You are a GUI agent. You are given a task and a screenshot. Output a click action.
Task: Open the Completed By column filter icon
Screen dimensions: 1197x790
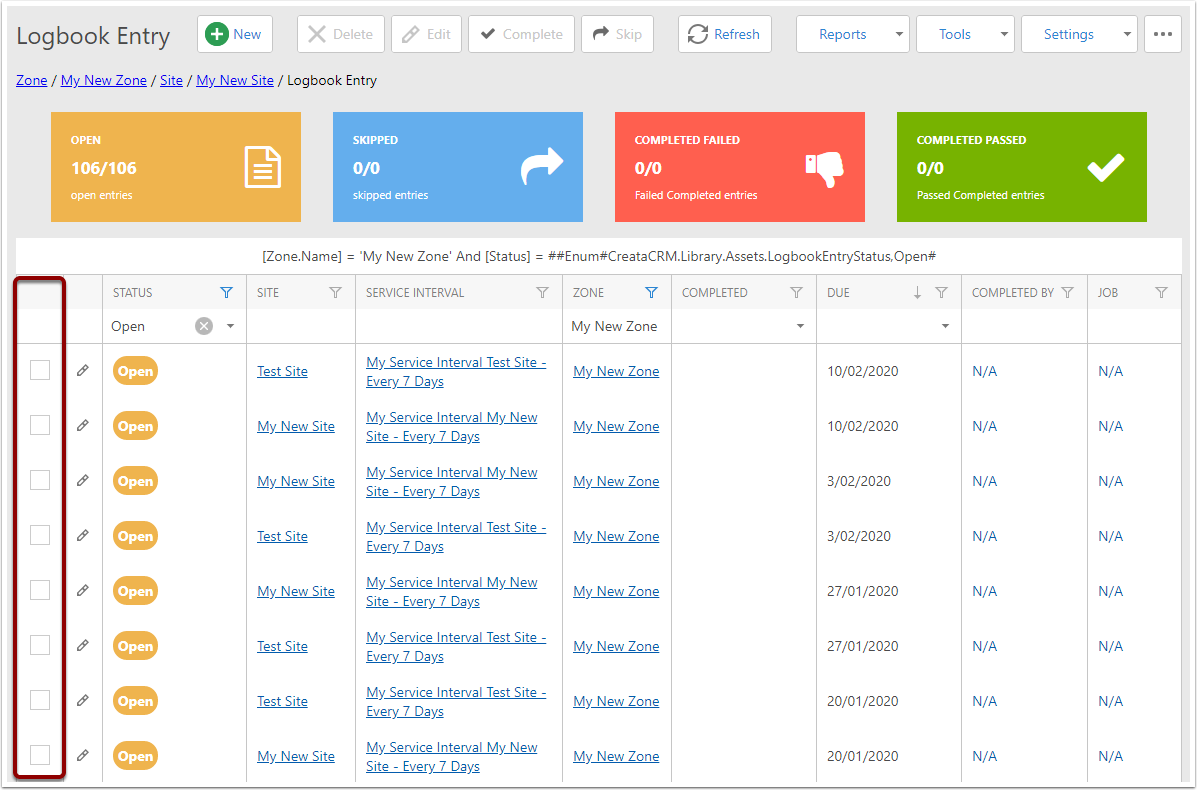point(1067,292)
